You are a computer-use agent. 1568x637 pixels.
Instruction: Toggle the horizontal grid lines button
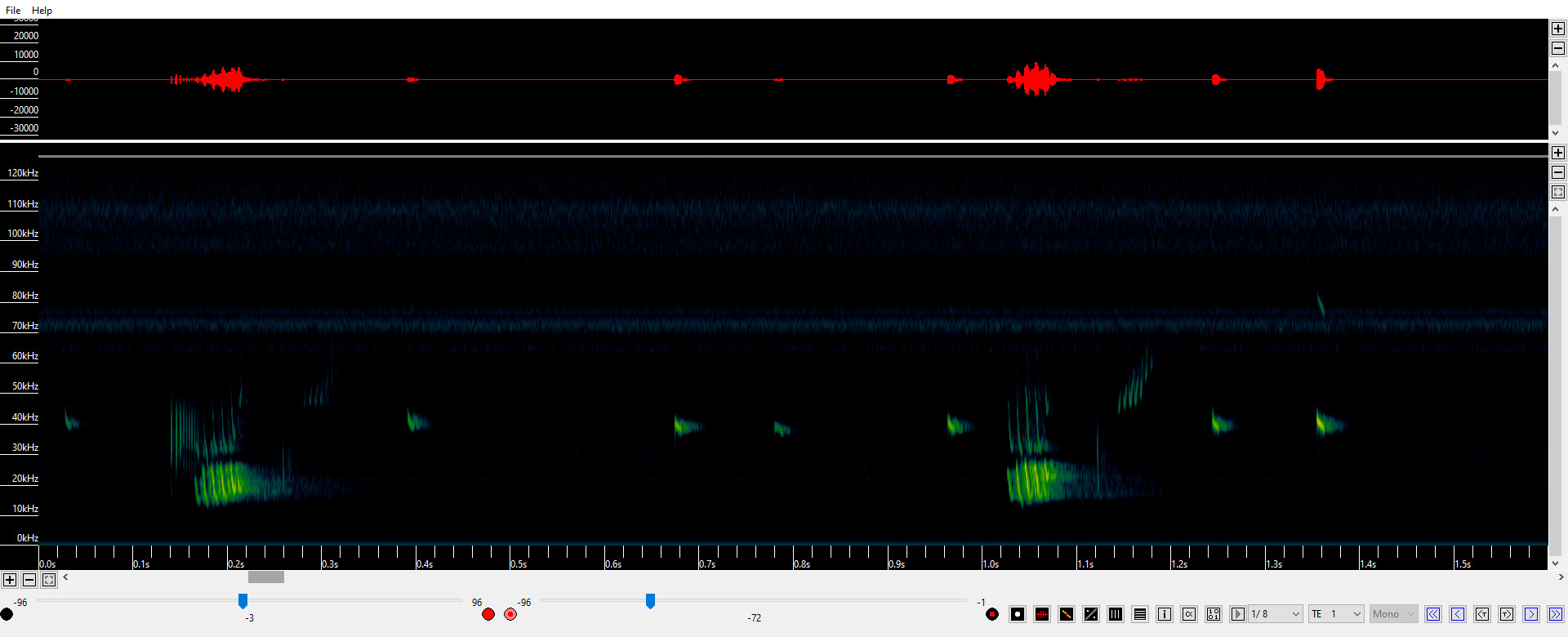[1140, 614]
